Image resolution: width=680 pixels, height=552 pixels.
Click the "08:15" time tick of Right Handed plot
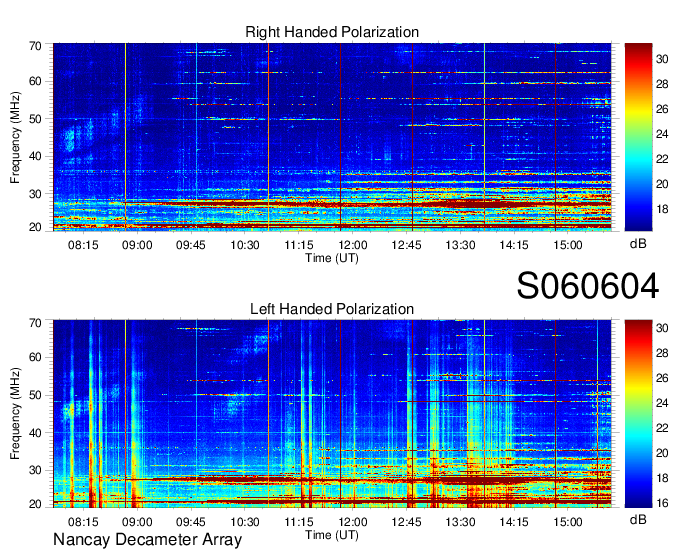pyautogui.click(x=83, y=245)
